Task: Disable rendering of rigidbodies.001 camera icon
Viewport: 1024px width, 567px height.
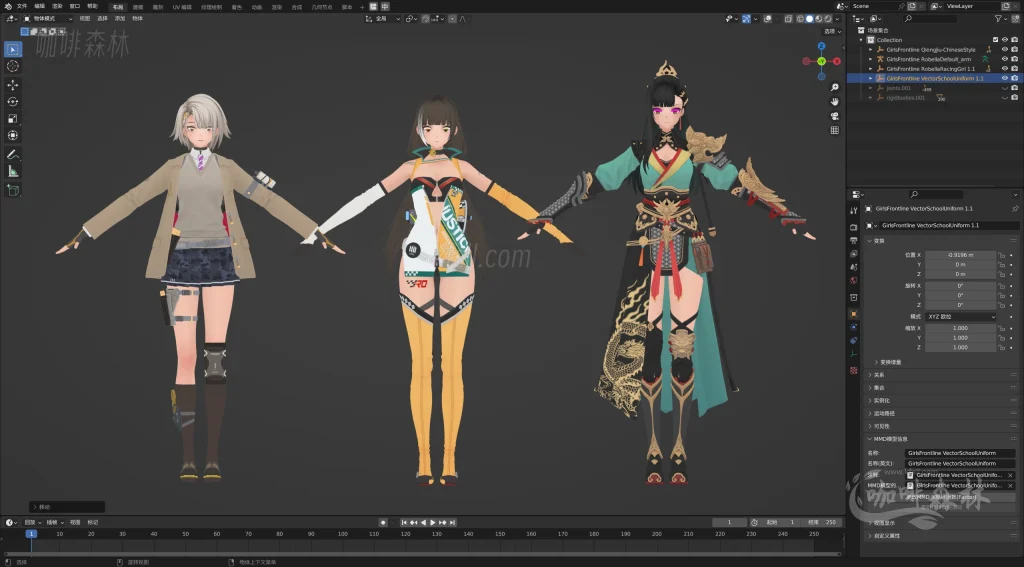Action: [1015, 97]
